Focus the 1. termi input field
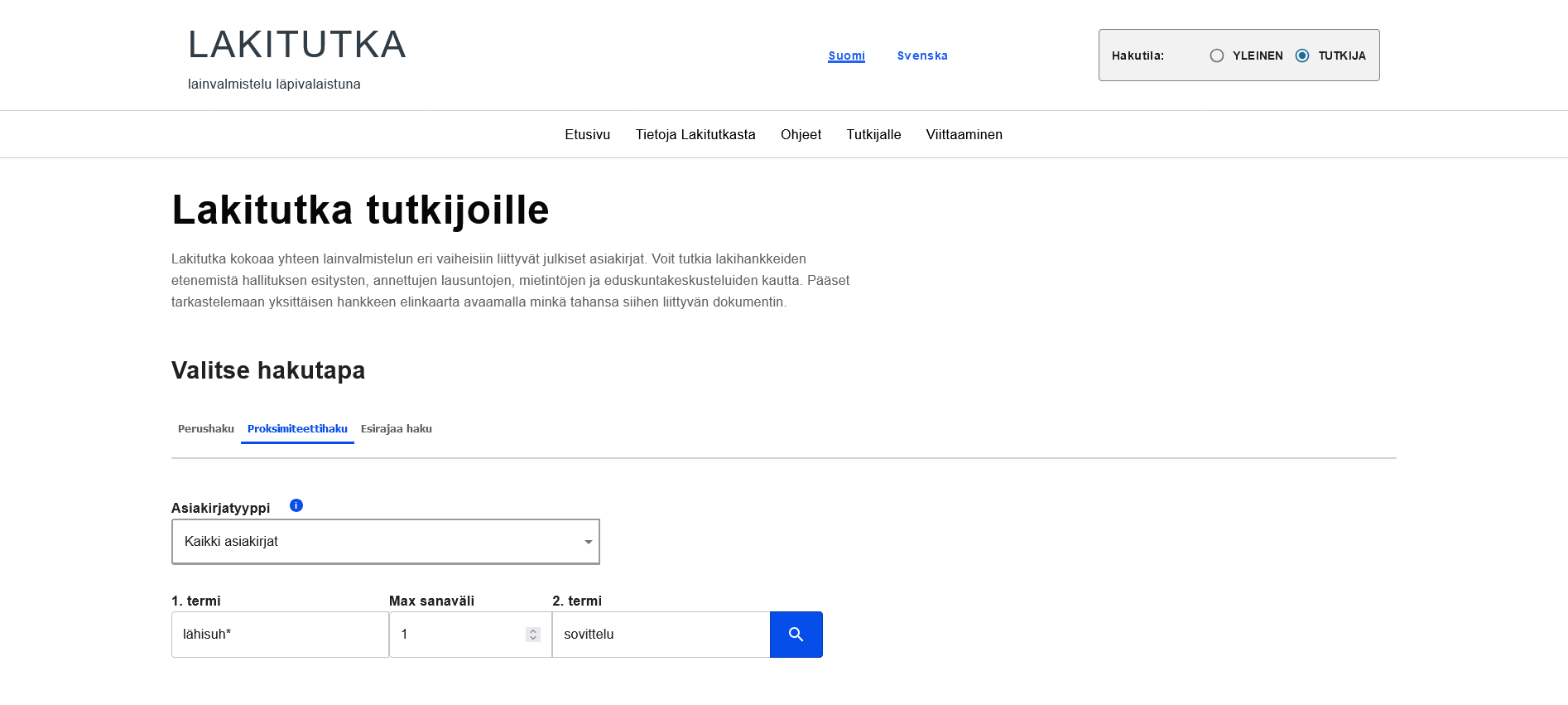1568x705 pixels. (x=280, y=635)
